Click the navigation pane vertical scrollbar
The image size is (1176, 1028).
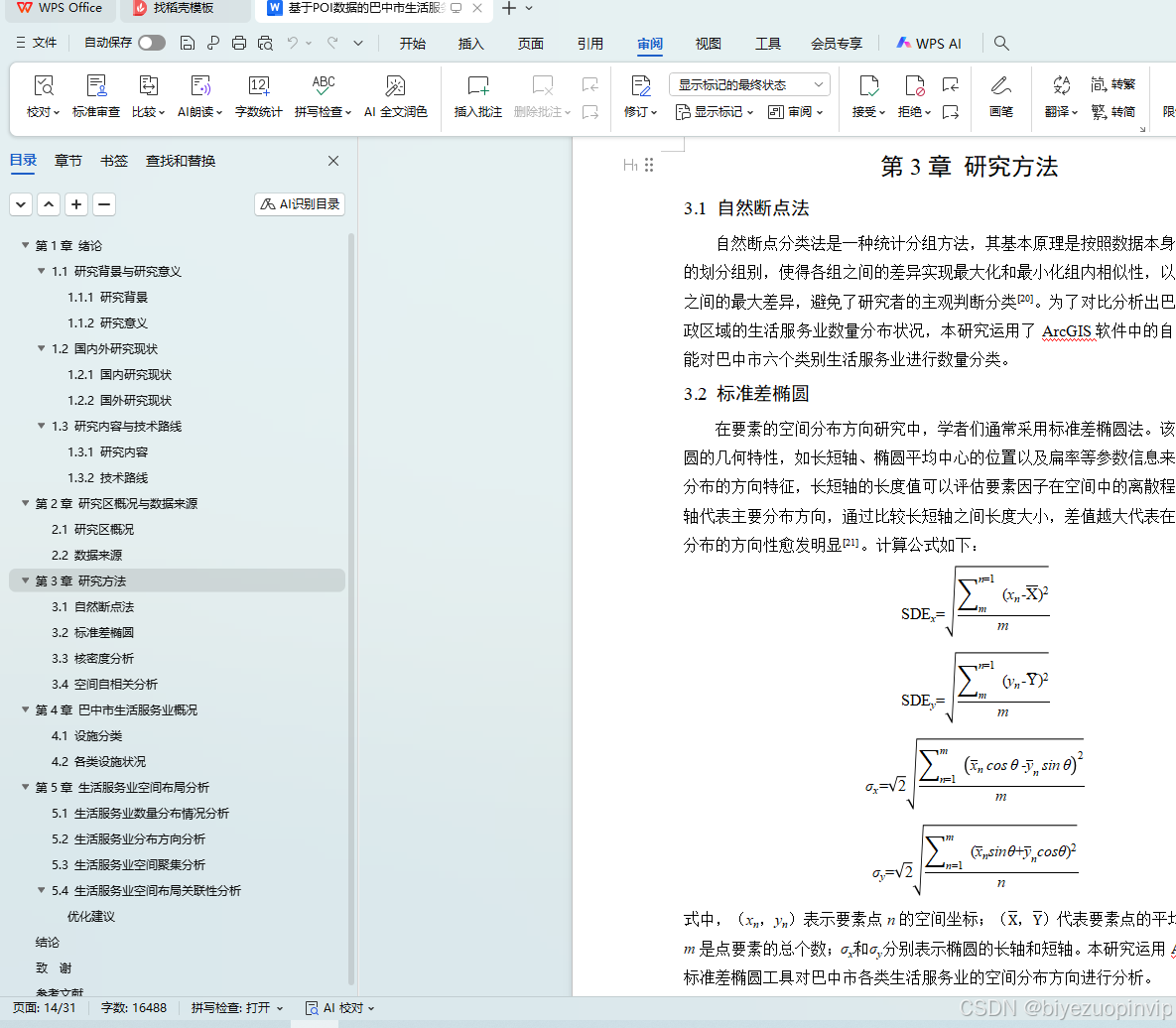tap(351, 607)
